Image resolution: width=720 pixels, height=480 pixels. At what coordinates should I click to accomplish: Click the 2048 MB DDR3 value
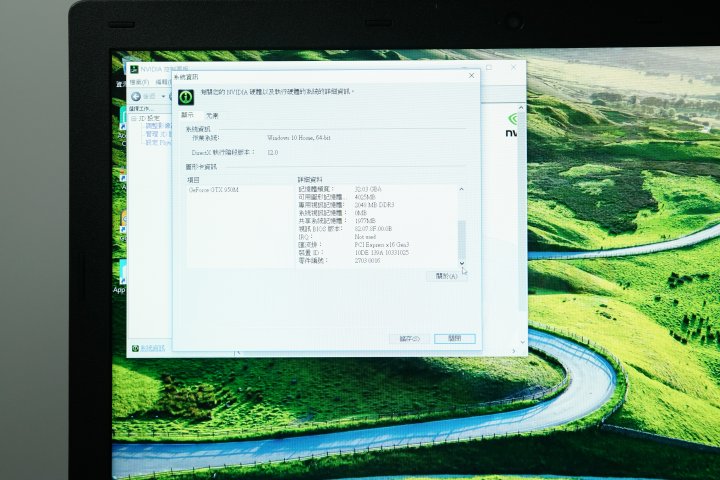coord(374,205)
